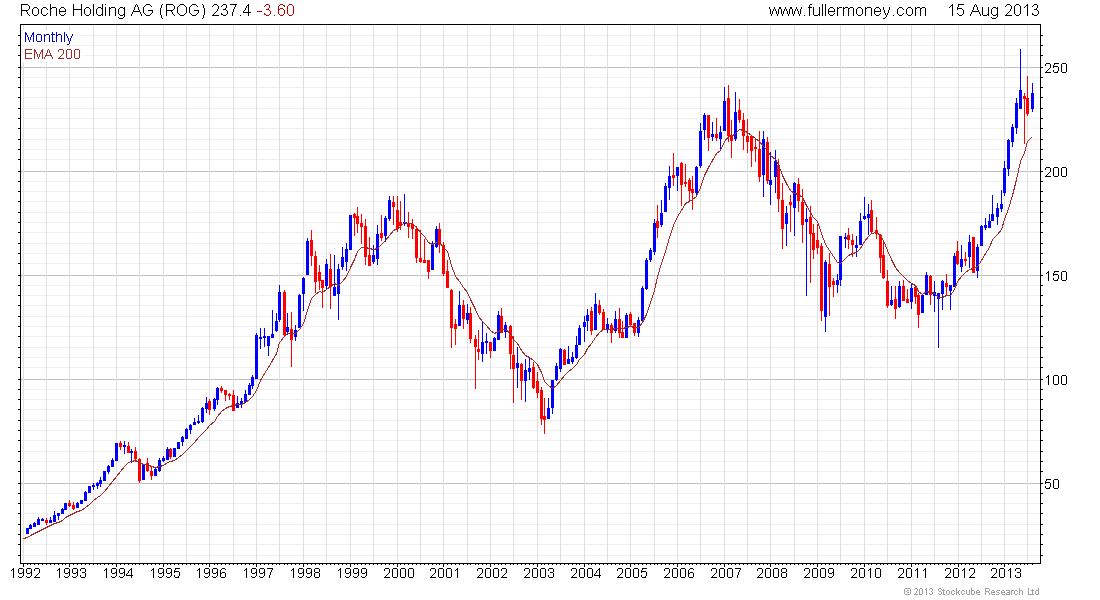Click the 100 price axis label

click(1056, 380)
